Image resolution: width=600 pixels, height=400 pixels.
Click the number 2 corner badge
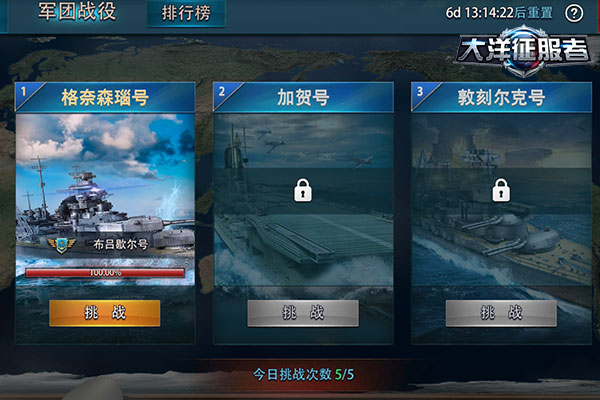click(222, 92)
